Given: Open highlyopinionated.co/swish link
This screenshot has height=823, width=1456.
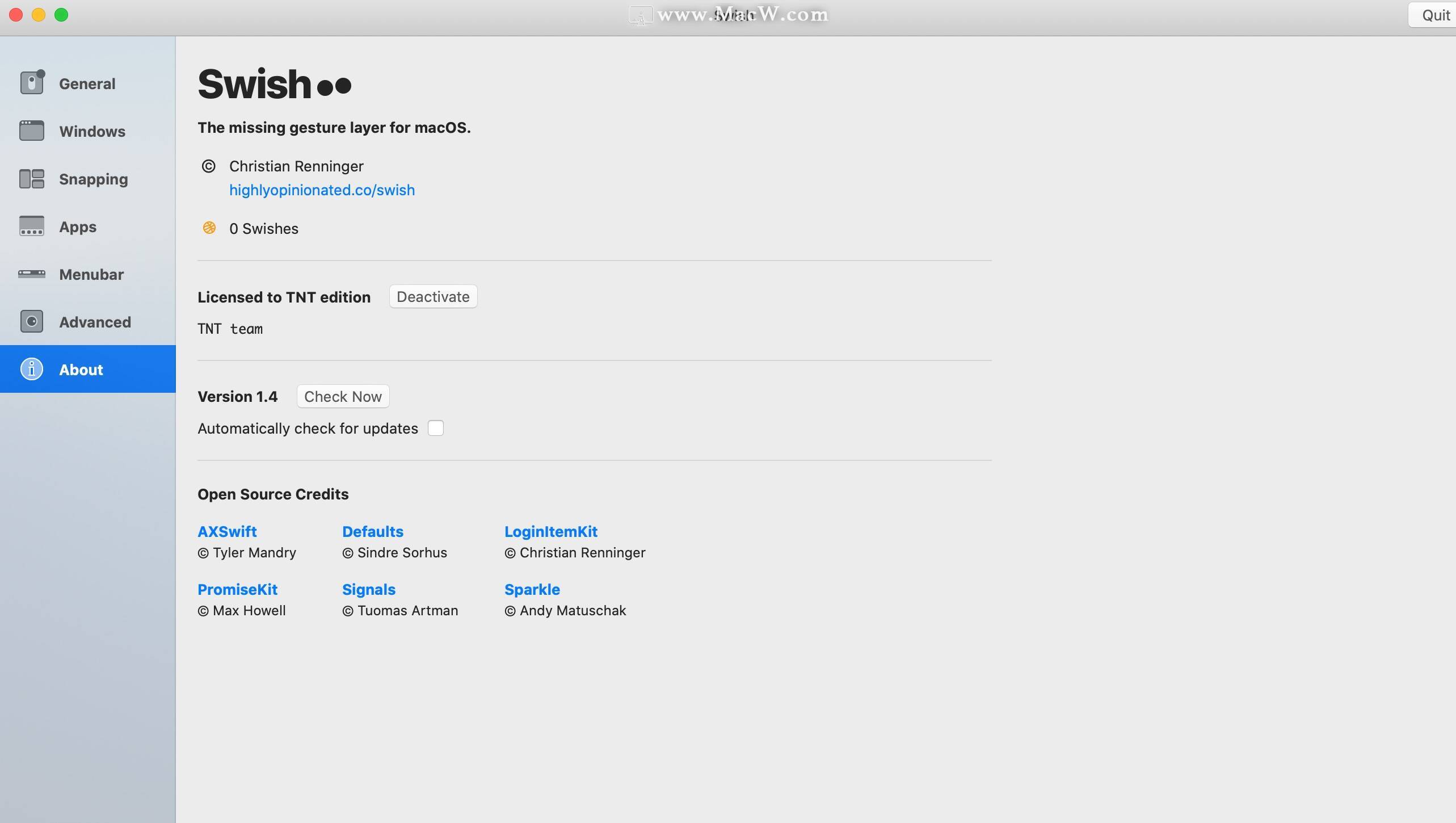Looking at the screenshot, I should pyautogui.click(x=322, y=190).
